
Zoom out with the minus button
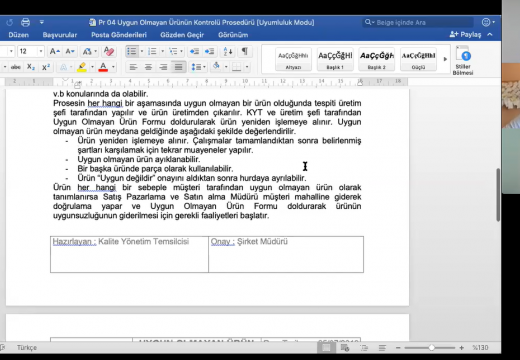(398, 348)
